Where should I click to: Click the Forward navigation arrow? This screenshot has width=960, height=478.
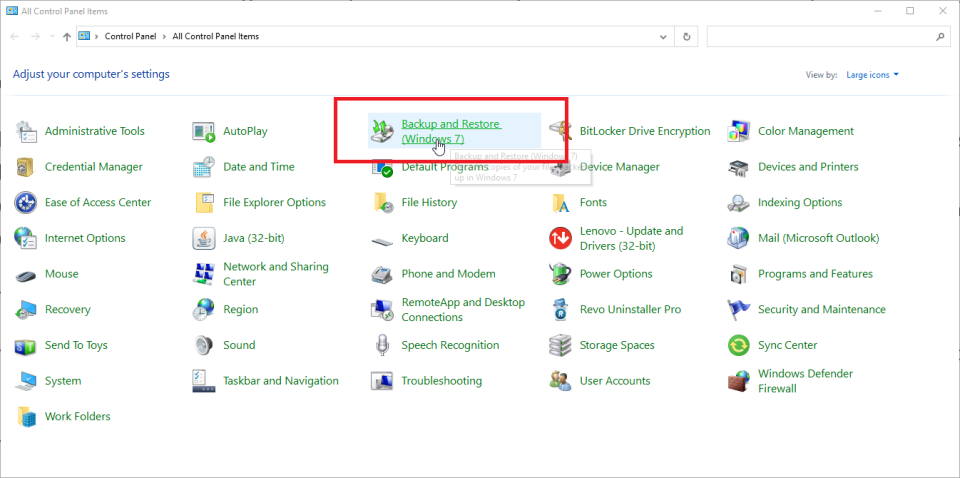tap(35, 37)
